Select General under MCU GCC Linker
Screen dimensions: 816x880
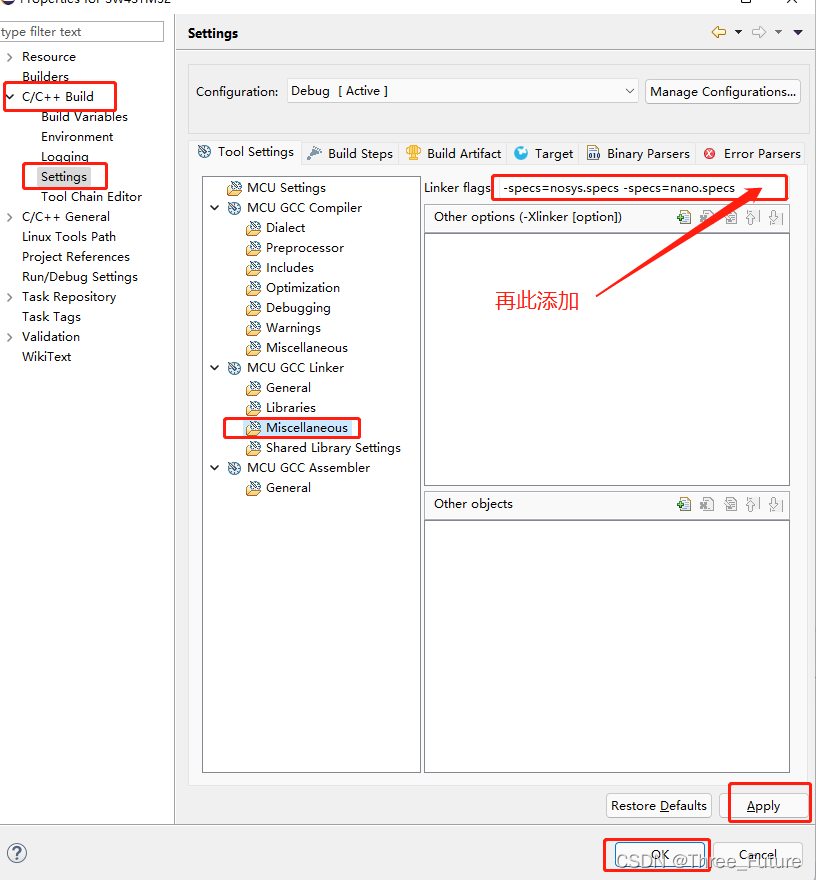click(x=288, y=388)
